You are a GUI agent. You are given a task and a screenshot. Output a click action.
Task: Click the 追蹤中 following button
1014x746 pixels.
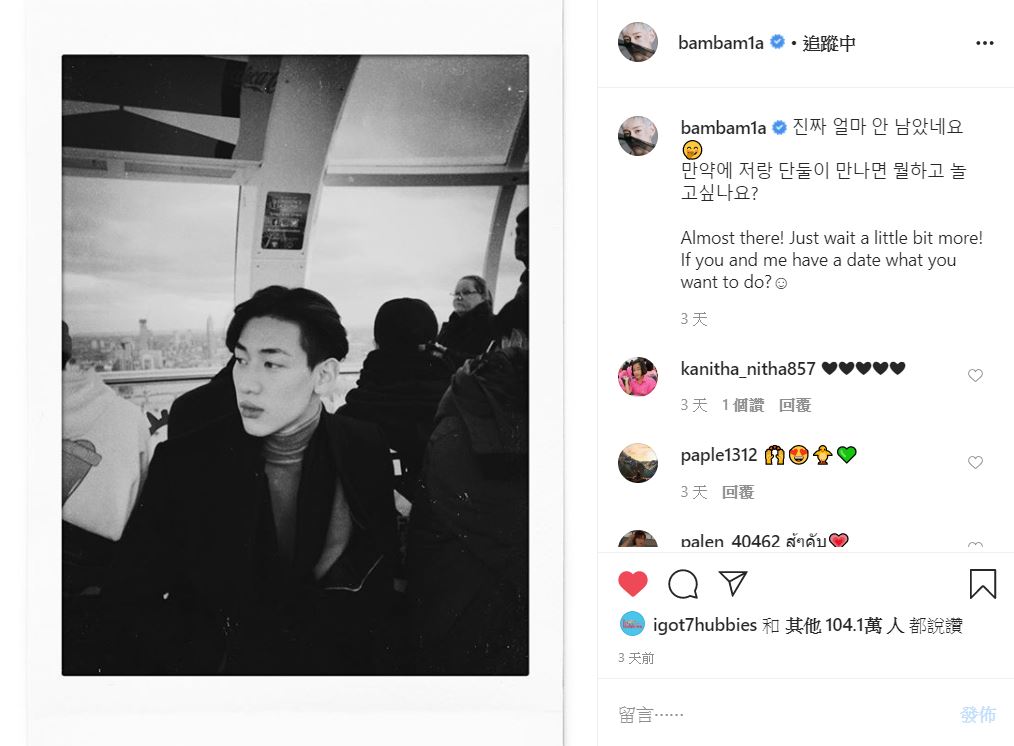(829, 43)
